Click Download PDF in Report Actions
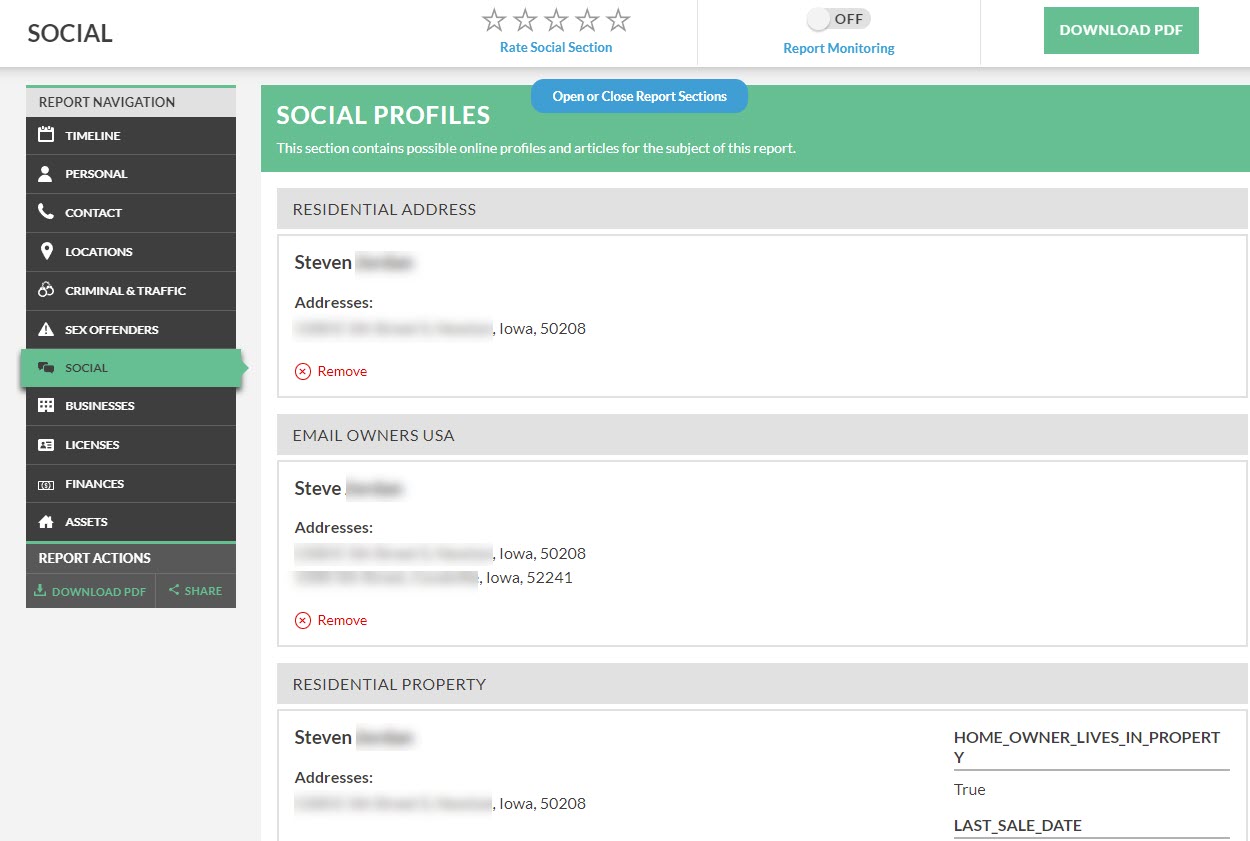 coord(91,591)
